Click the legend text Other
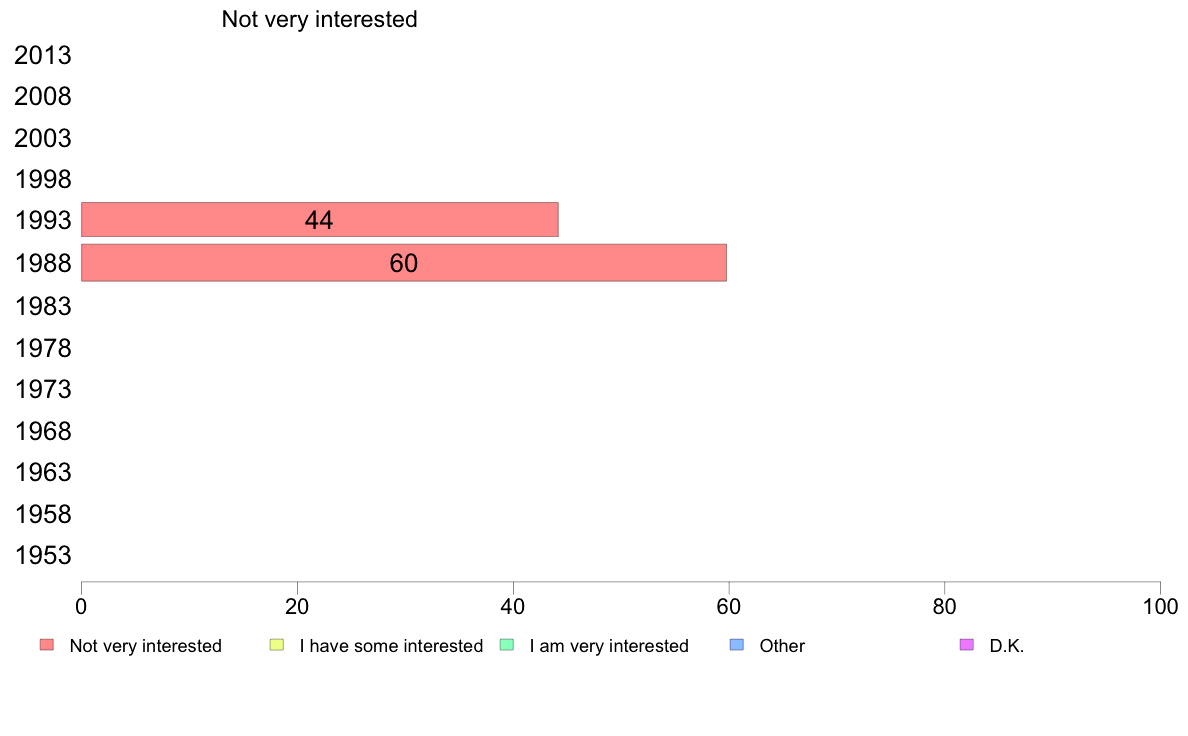The height and width of the screenshot is (736, 1188). tap(782, 646)
